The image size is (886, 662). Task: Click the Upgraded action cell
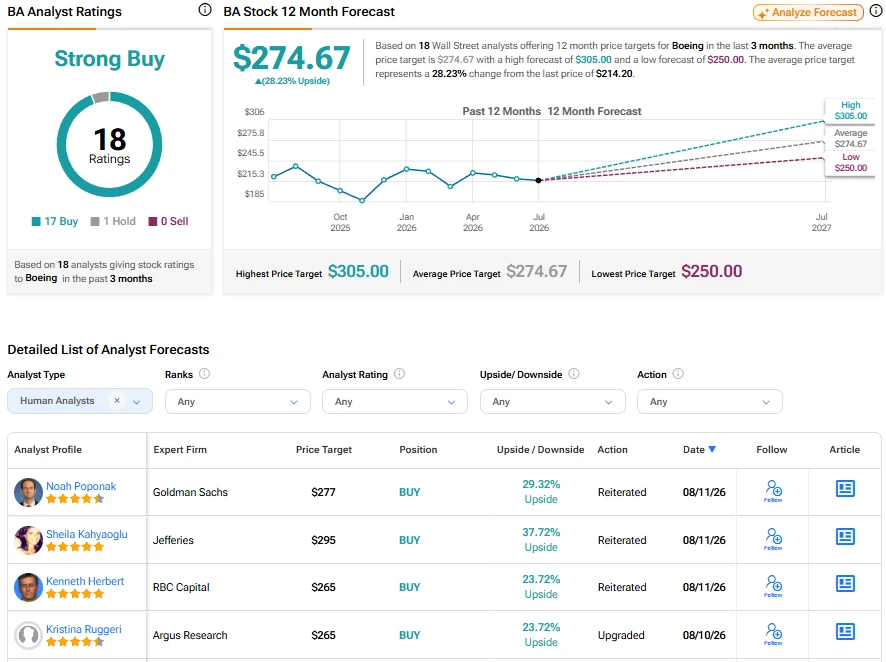621,635
